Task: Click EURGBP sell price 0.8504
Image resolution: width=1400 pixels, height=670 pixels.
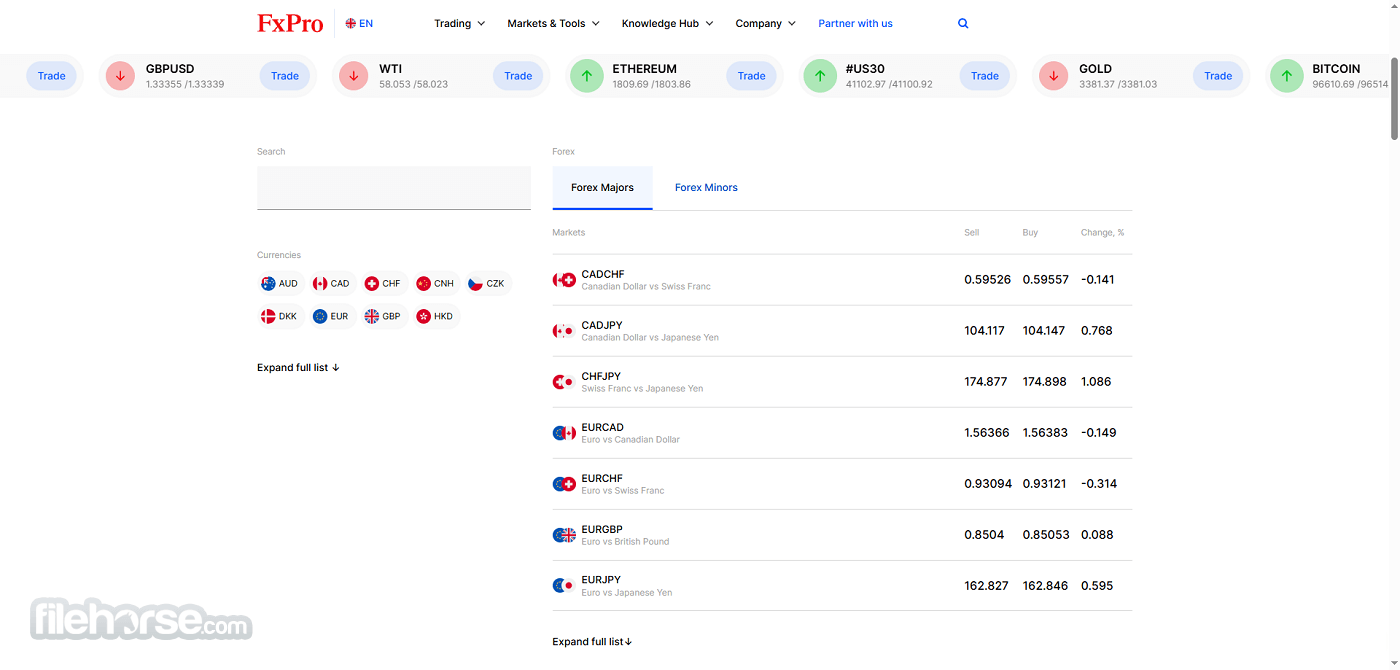Action: point(984,535)
